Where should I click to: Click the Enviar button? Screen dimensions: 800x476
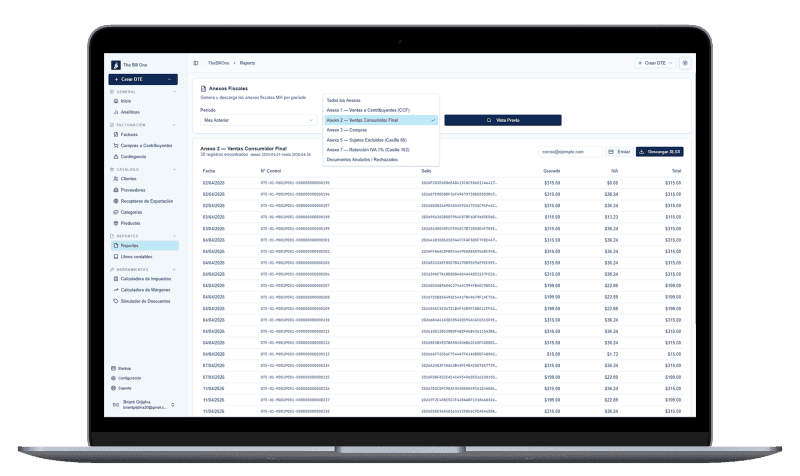pos(619,152)
